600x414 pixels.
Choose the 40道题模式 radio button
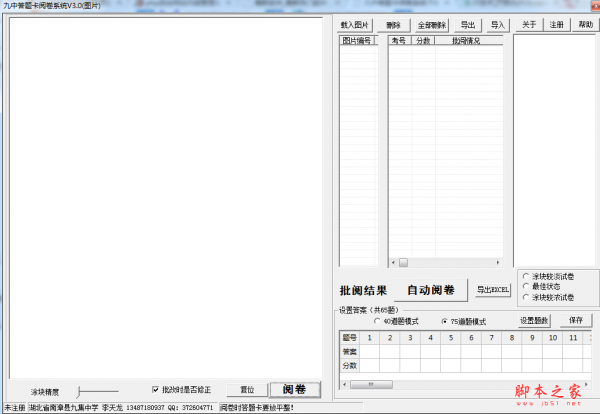[377, 321]
